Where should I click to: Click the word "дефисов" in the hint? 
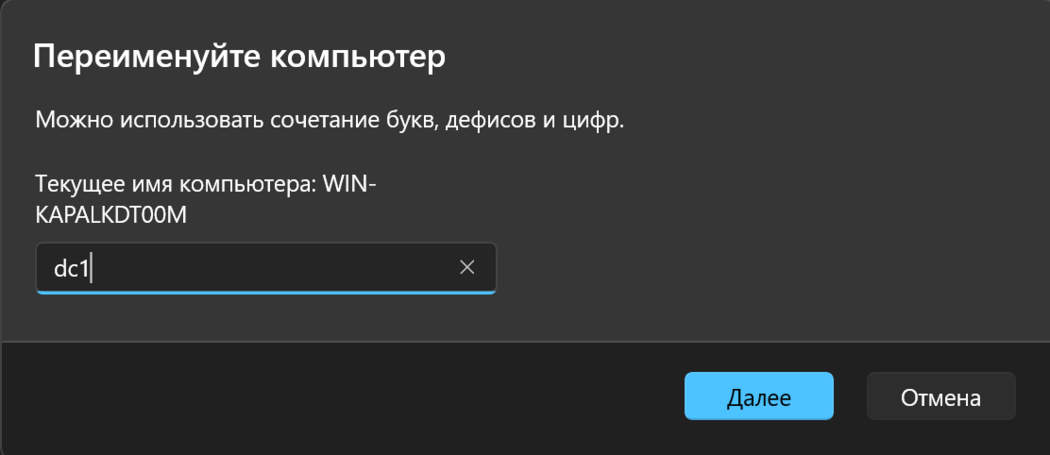point(497,121)
